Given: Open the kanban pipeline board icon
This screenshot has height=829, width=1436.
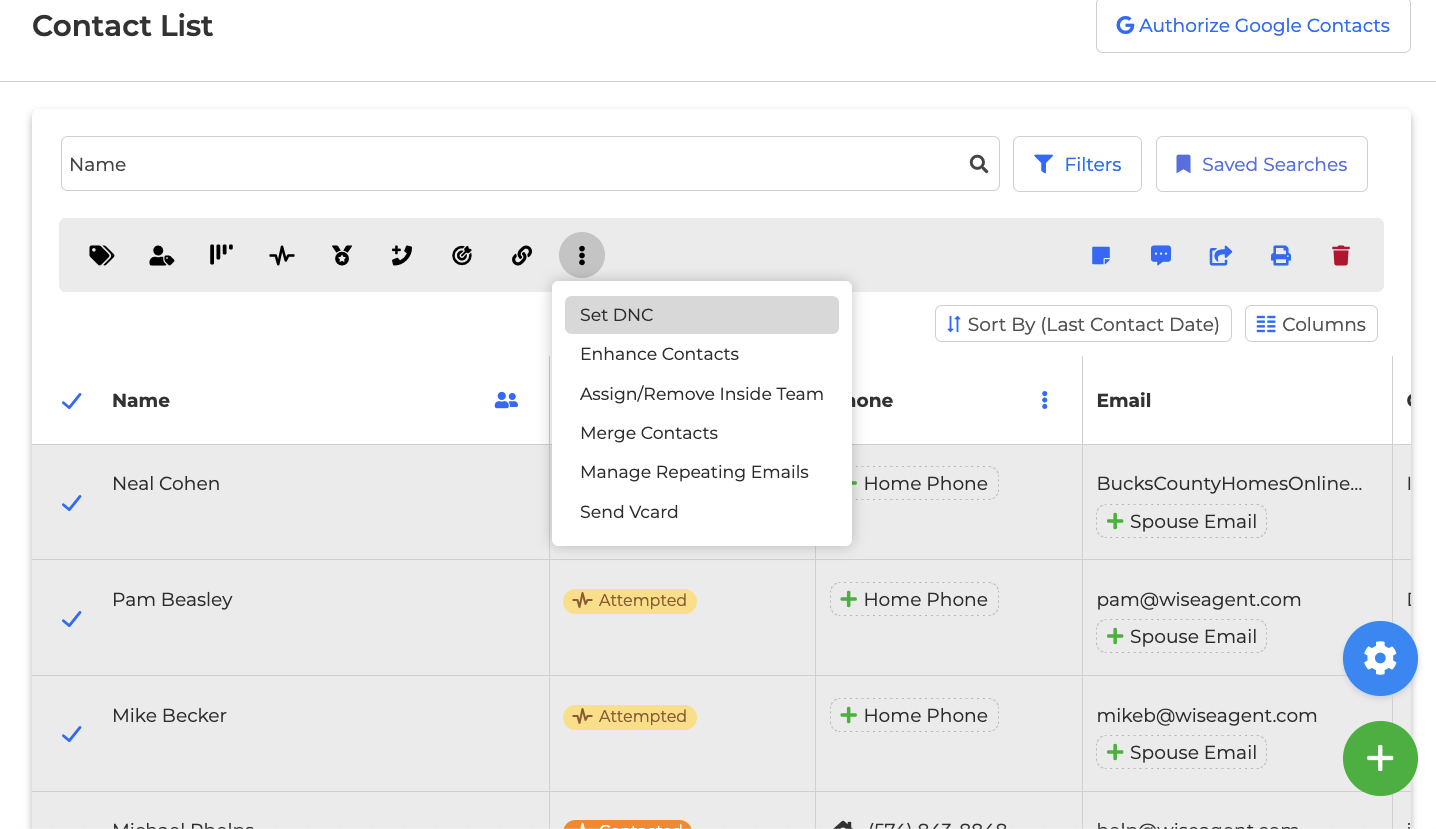Looking at the screenshot, I should click(221, 255).
